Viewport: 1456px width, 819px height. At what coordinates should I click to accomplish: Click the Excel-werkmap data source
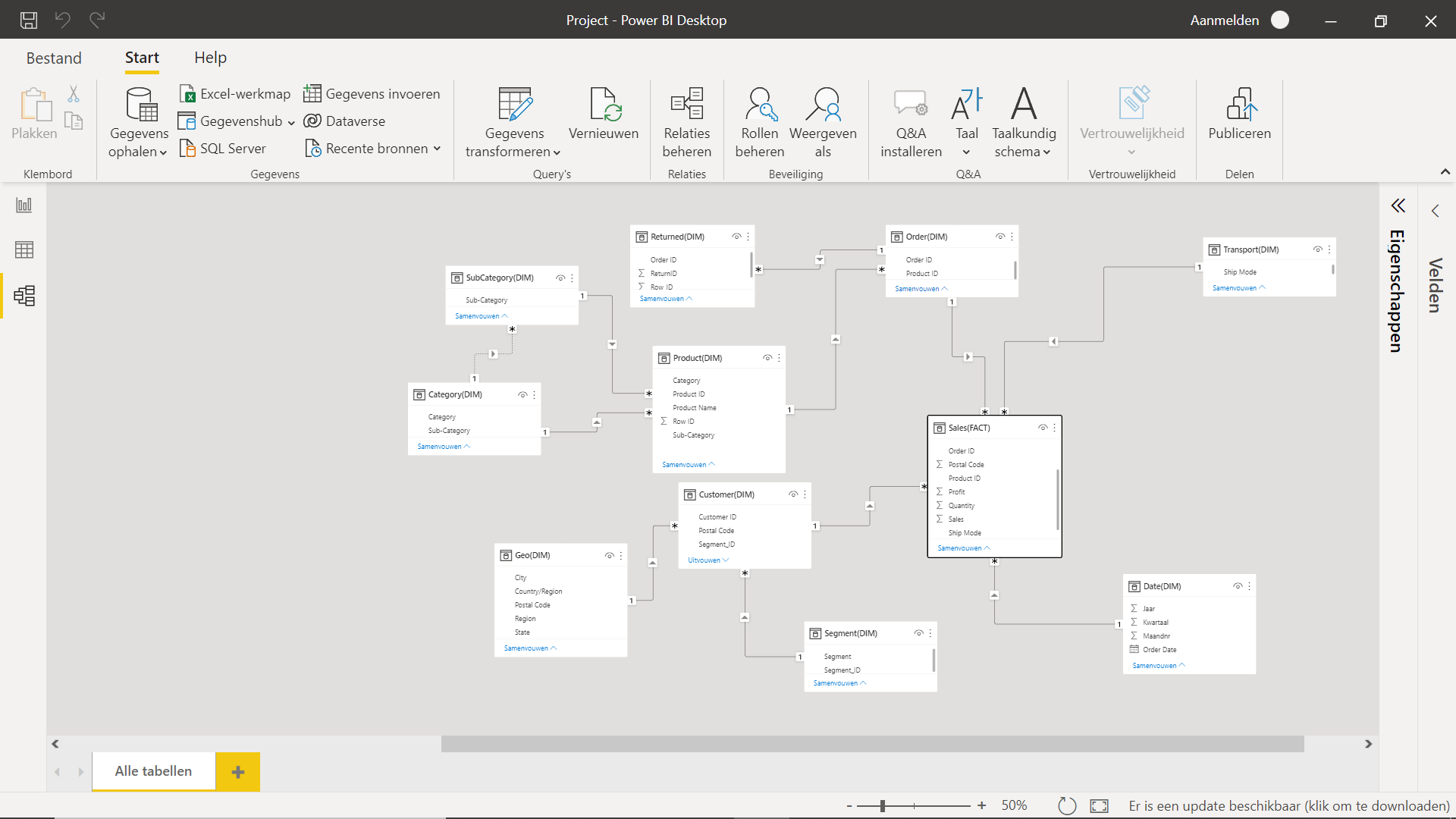click(235, 93)
